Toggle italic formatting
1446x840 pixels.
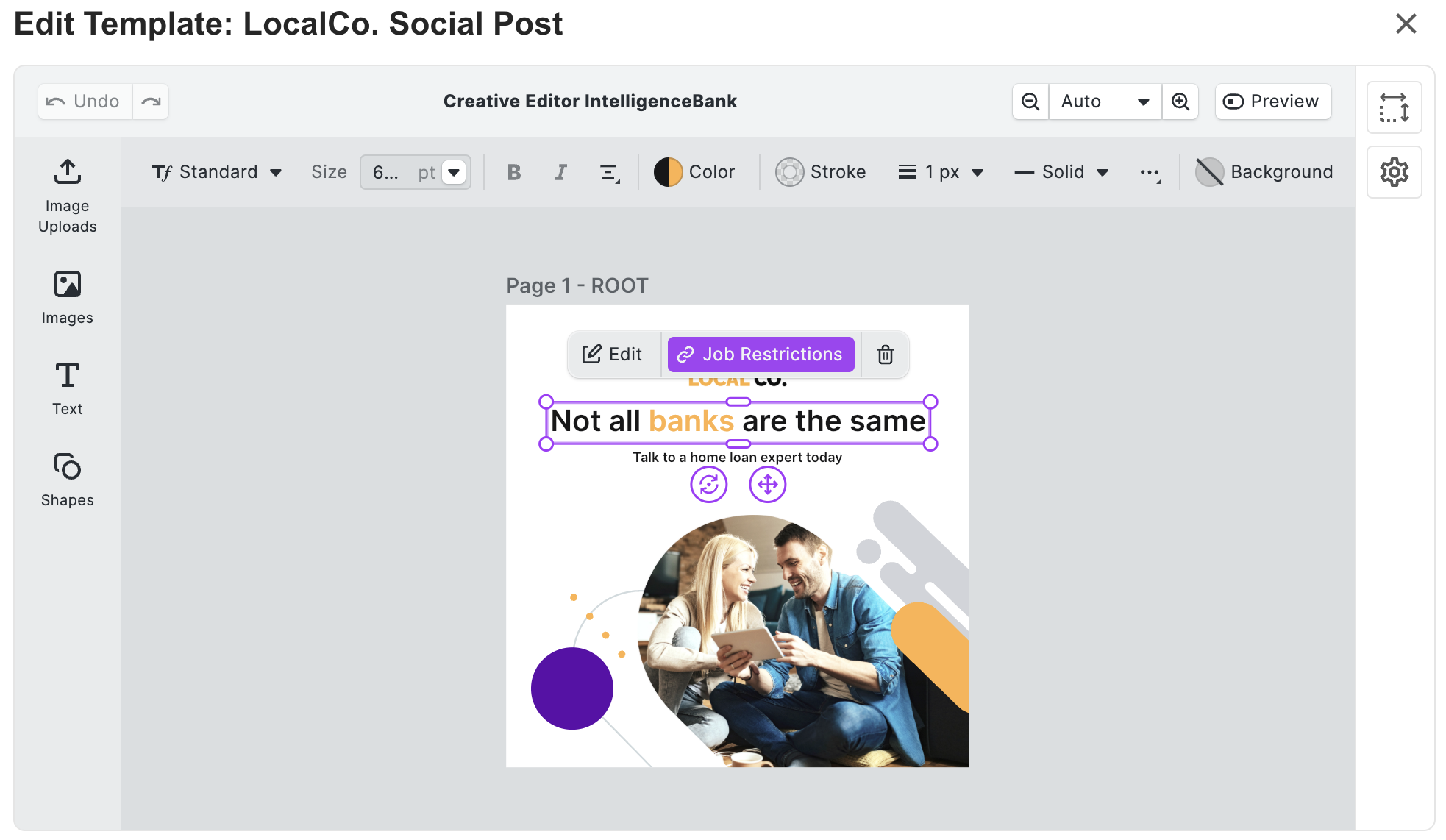click(x=560, y=172)
